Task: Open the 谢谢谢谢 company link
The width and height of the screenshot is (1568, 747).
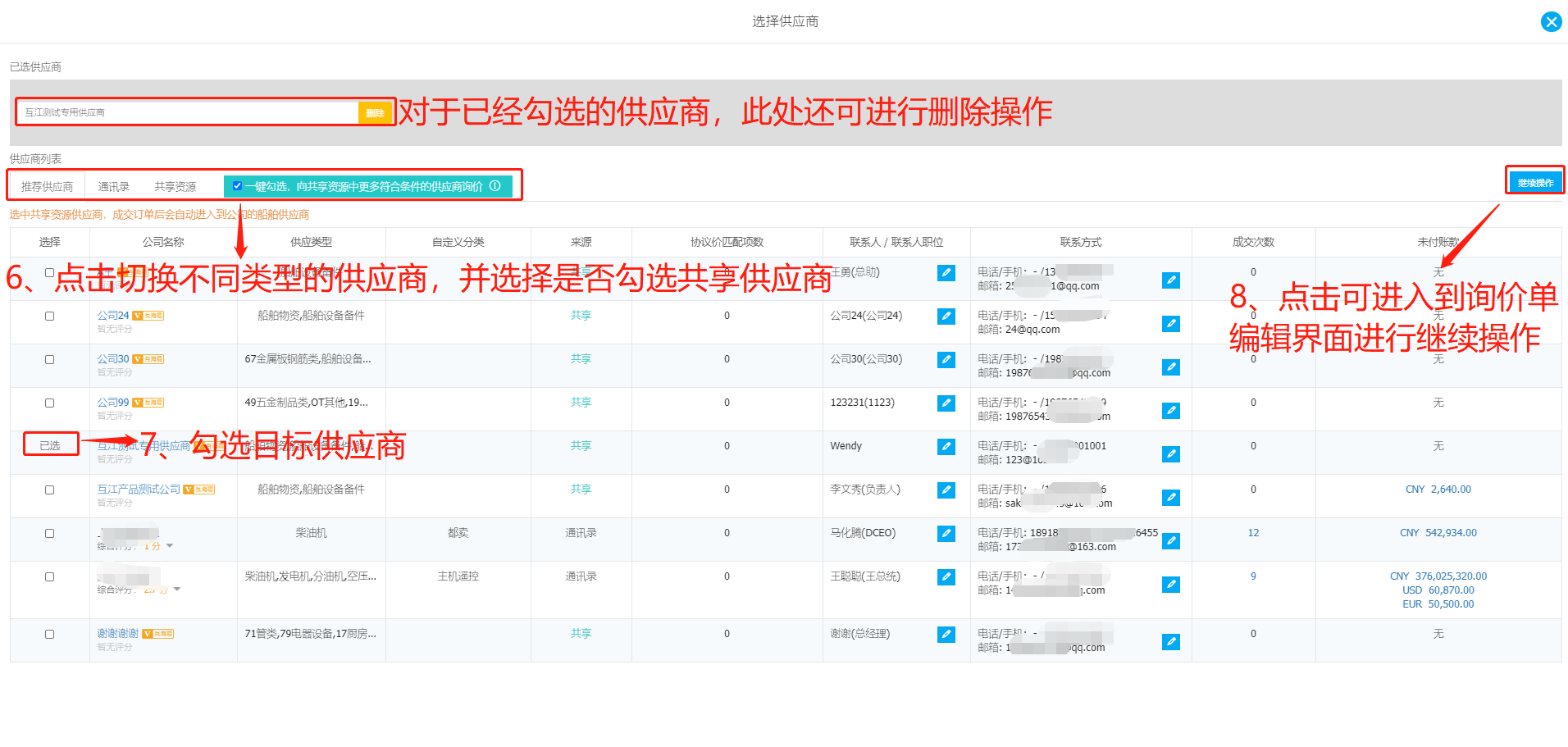Action: click(118, 634)
